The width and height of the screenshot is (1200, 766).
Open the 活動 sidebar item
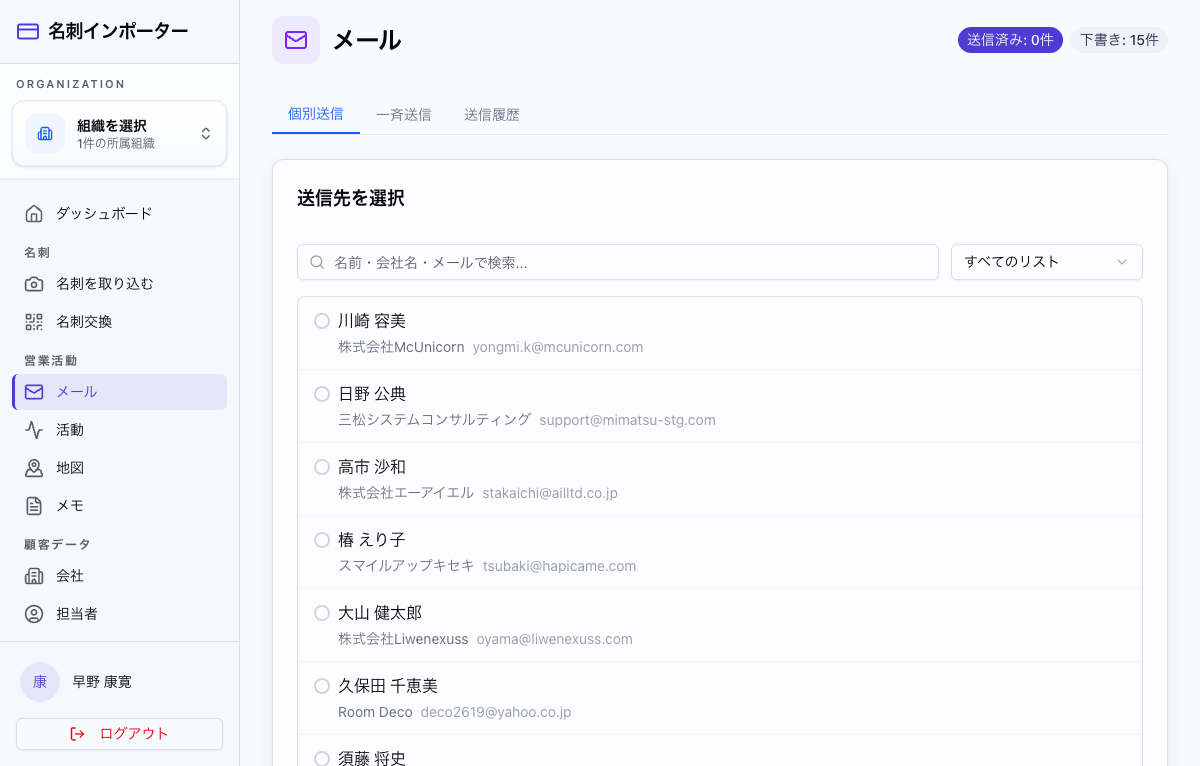(120, 430)
